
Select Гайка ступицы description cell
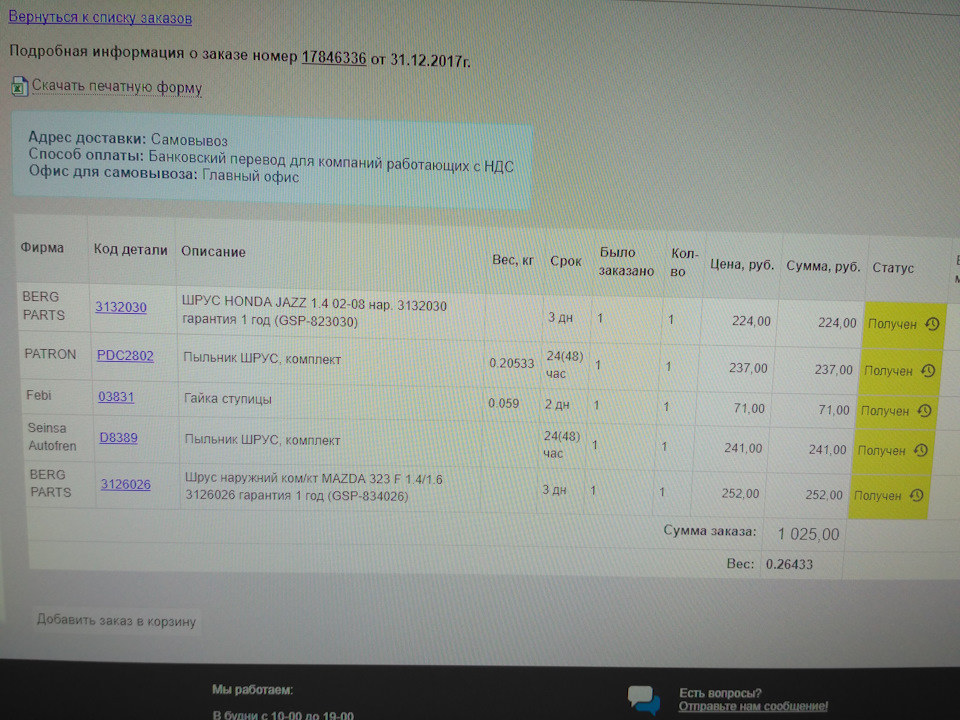(227, 399)
